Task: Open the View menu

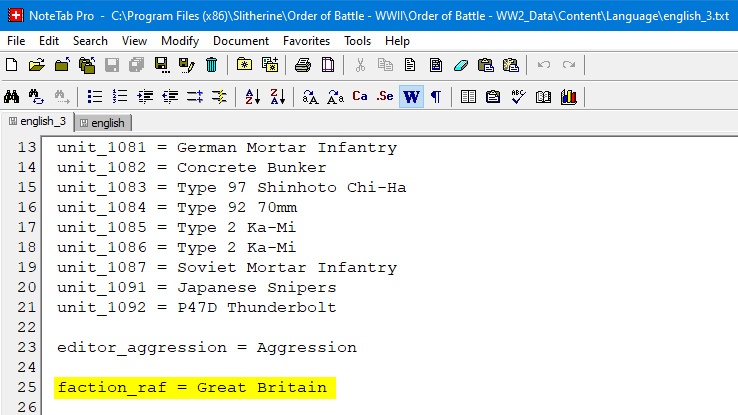Action: (x=134, y=41)
